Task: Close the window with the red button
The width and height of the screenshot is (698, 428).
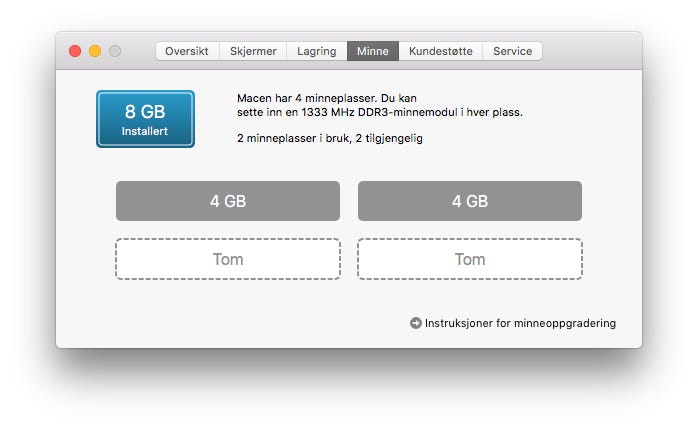Action: click(x=75, y=51)
